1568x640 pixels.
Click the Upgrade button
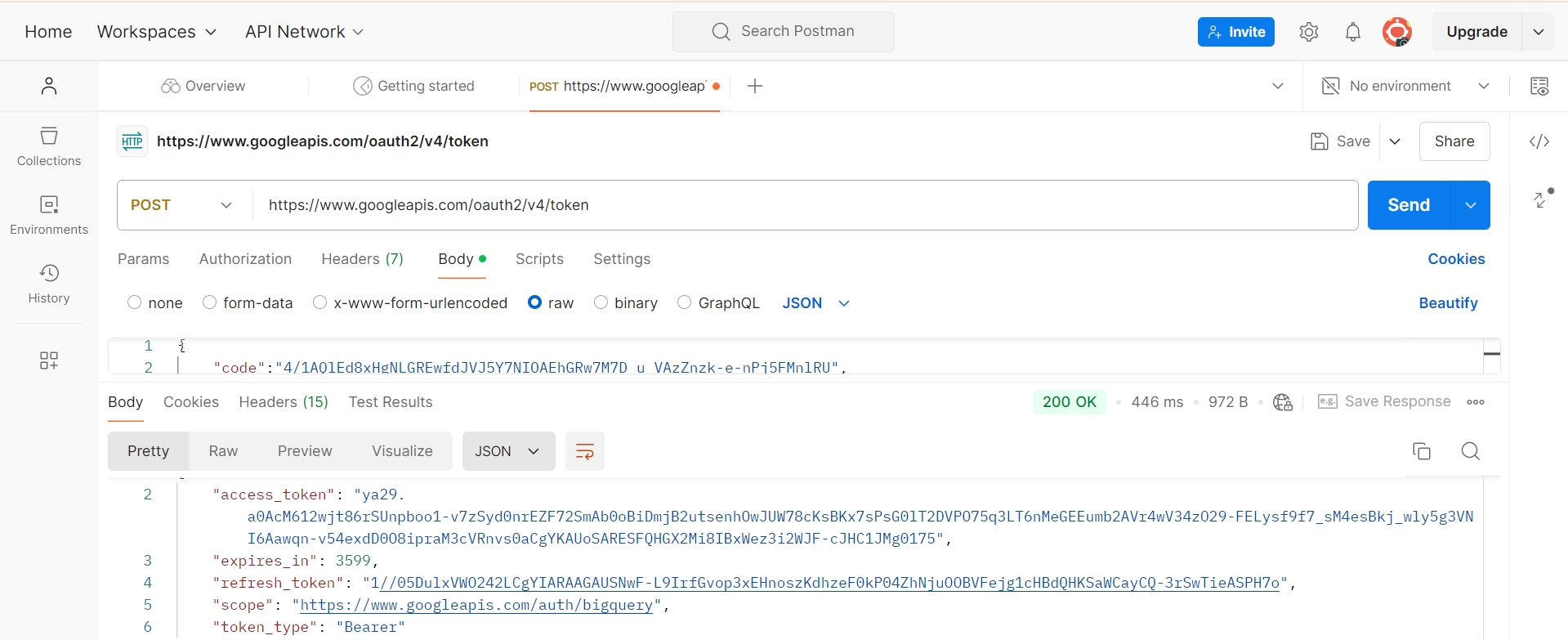(x=1476, y=32)
